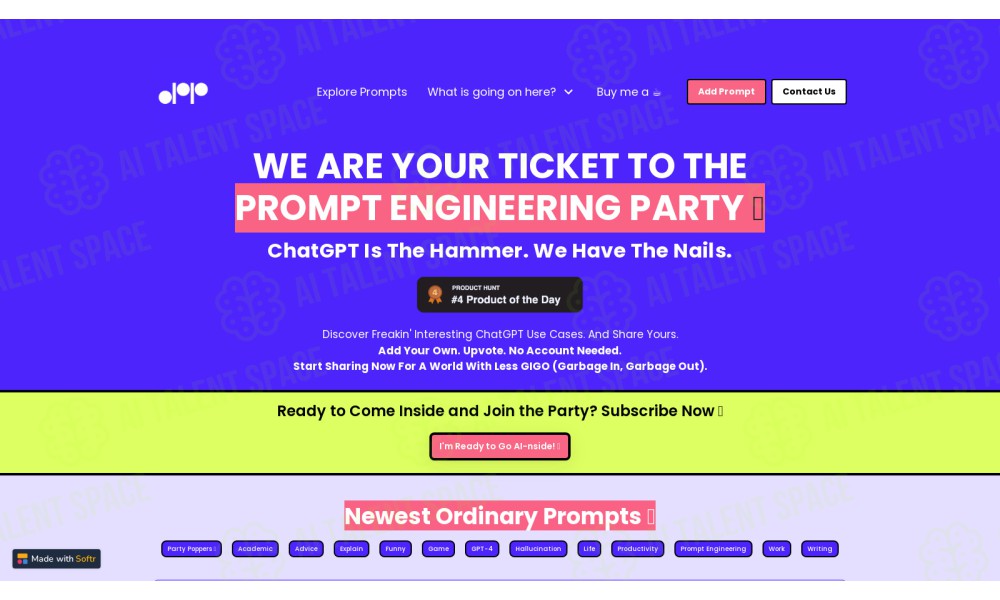Filter prompts by Funny tag
The height and width of the screenshot is (600, 1000).
tap(395, 549)
